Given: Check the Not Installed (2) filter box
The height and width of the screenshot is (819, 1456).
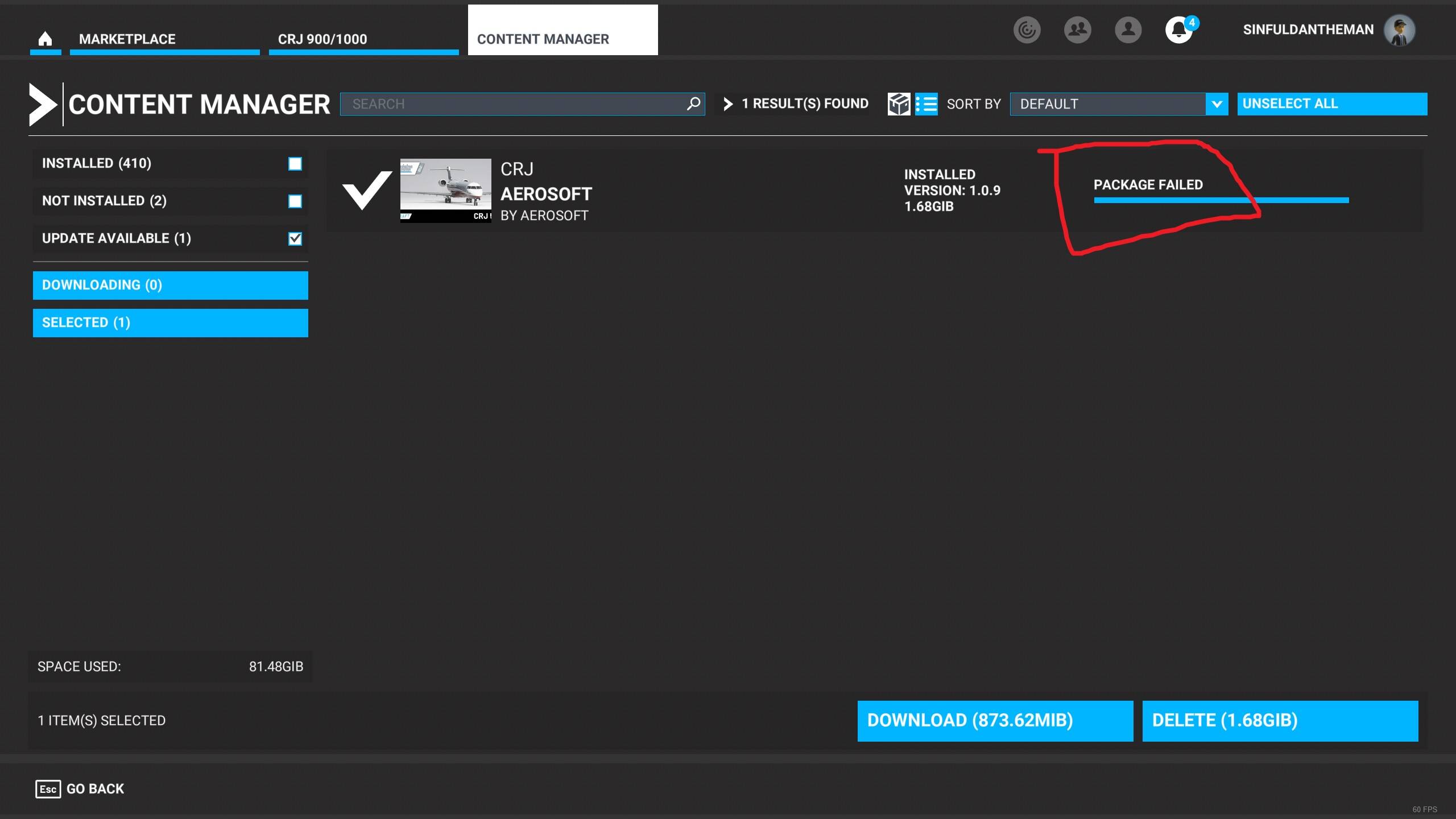Looking at the screenshot, I should click(295, 201).
